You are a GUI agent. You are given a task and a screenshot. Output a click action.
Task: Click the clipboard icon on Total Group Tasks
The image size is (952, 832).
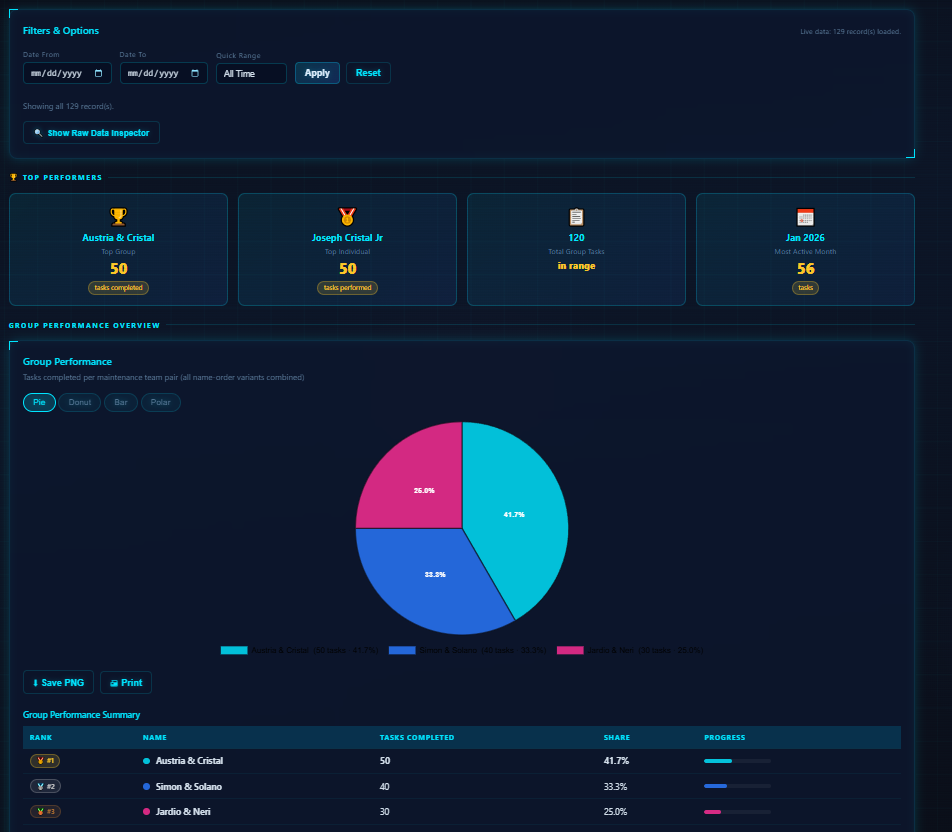tap(576, 216)
